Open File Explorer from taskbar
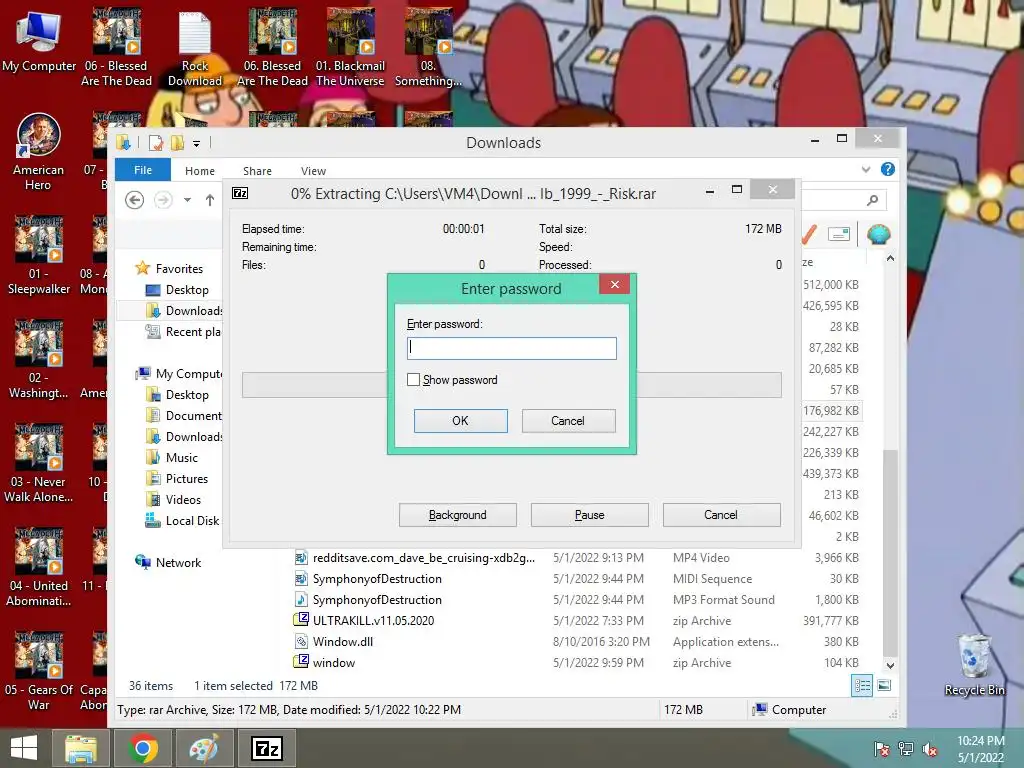Image resolution: width=1024 pixels, height=768 pixels. (81, 748)
